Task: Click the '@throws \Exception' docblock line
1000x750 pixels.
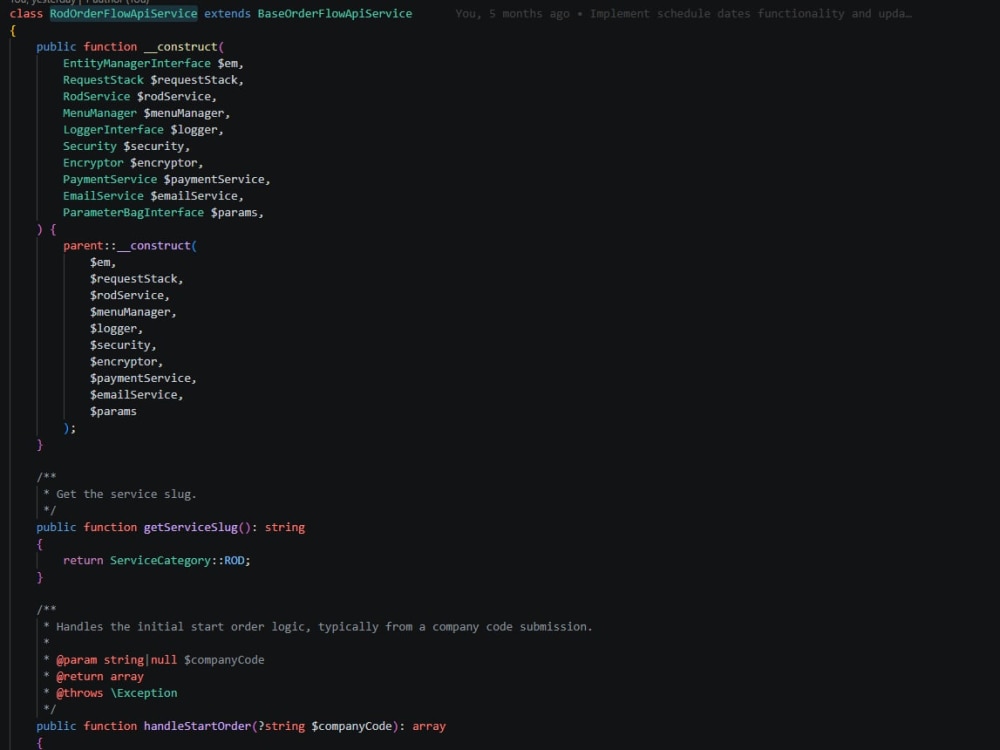Action: 117,693
